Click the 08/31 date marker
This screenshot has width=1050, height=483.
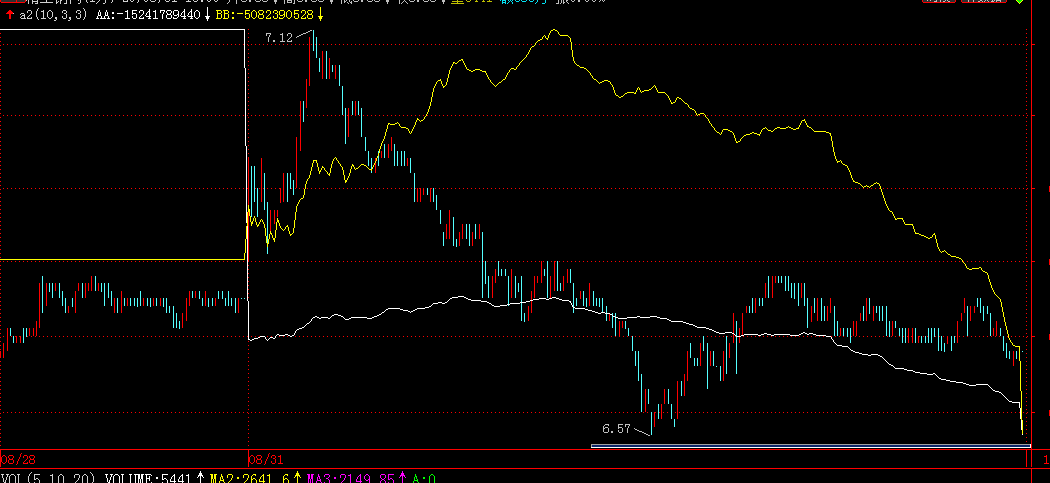[266, 460]
